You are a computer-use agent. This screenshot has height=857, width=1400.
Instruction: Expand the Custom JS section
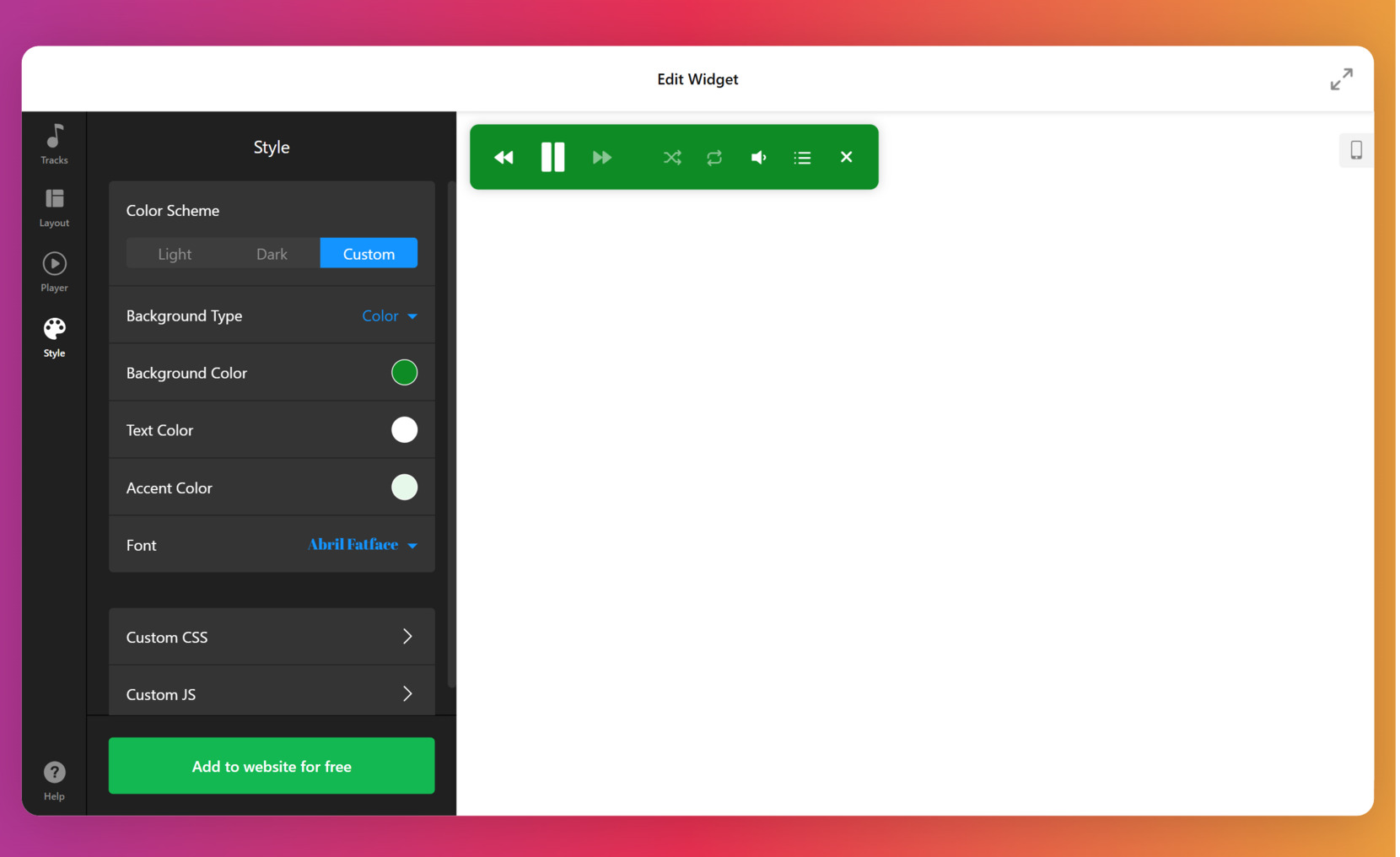pos(271,693)
